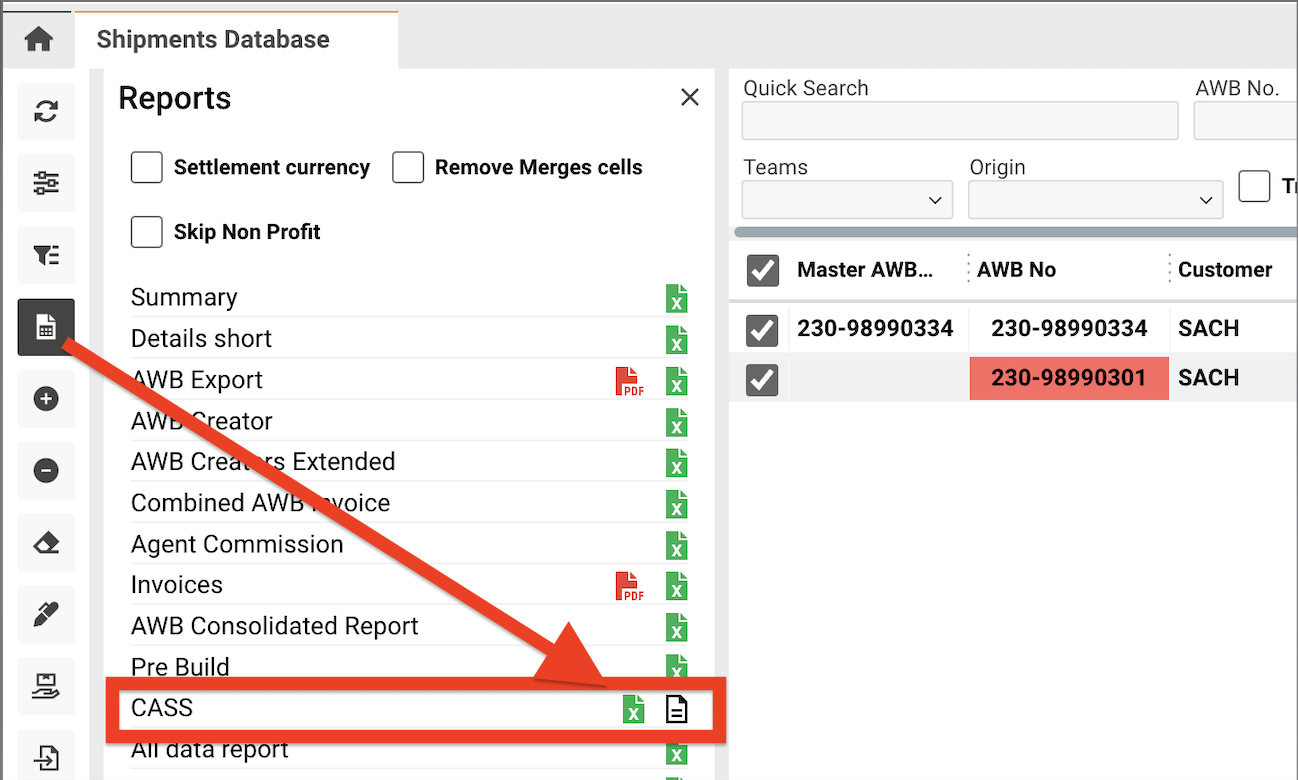
Task: Click the Reports sidebar icon
Action: coord(46,327)
